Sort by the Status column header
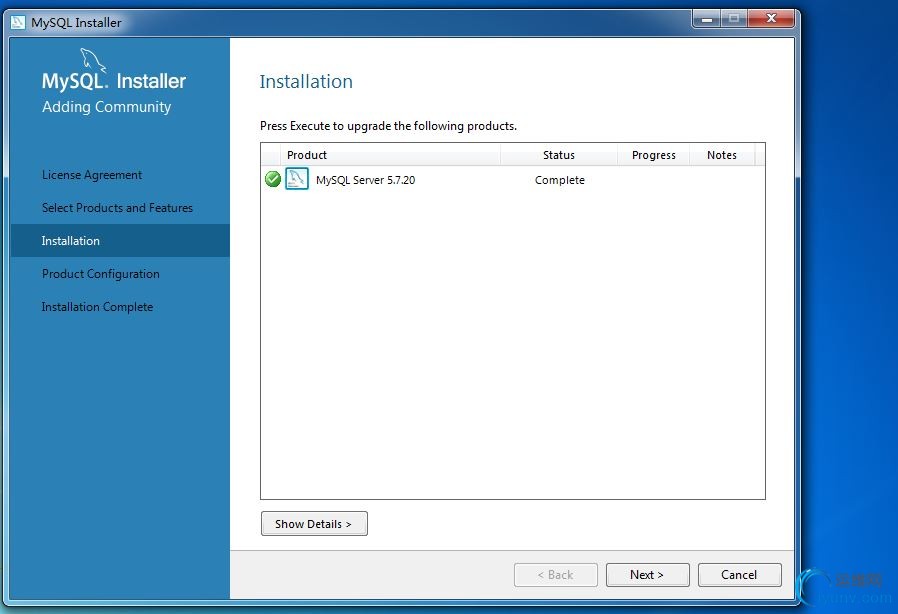This screenshot has height=614, width=898. [x=559, y=155]
